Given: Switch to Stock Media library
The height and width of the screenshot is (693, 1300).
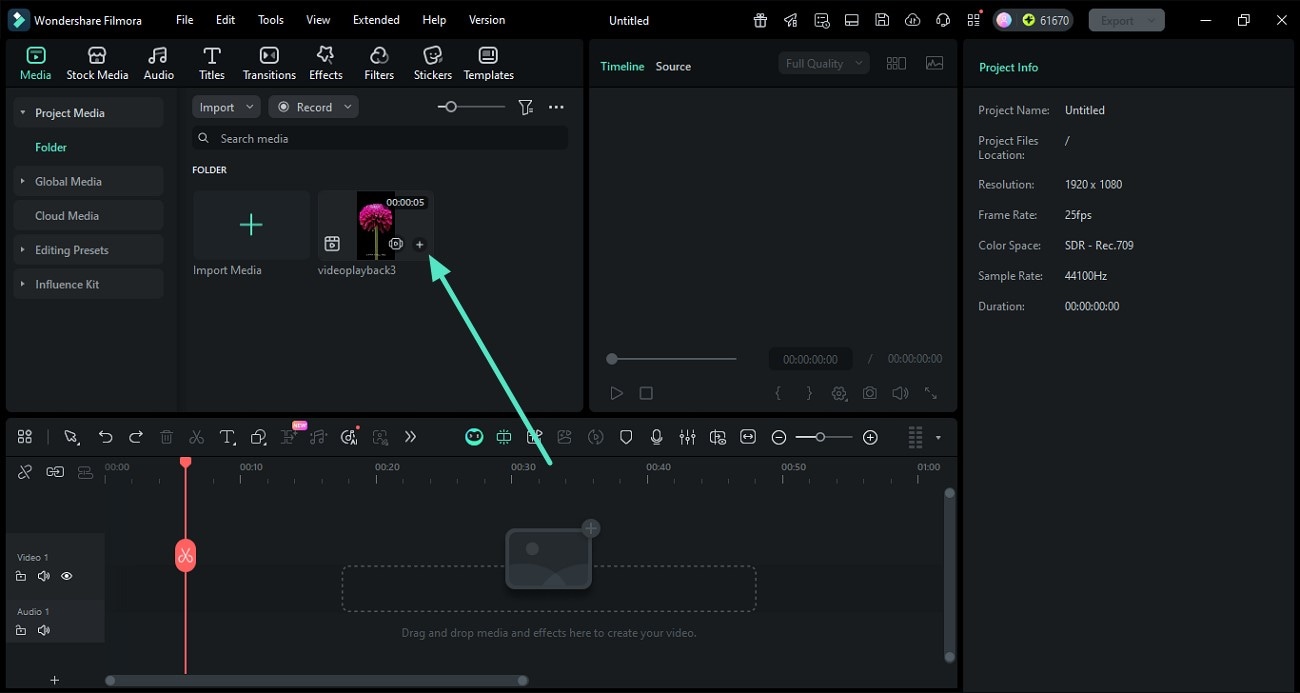Looking at the screenshot, I should (x=97, y=62).
